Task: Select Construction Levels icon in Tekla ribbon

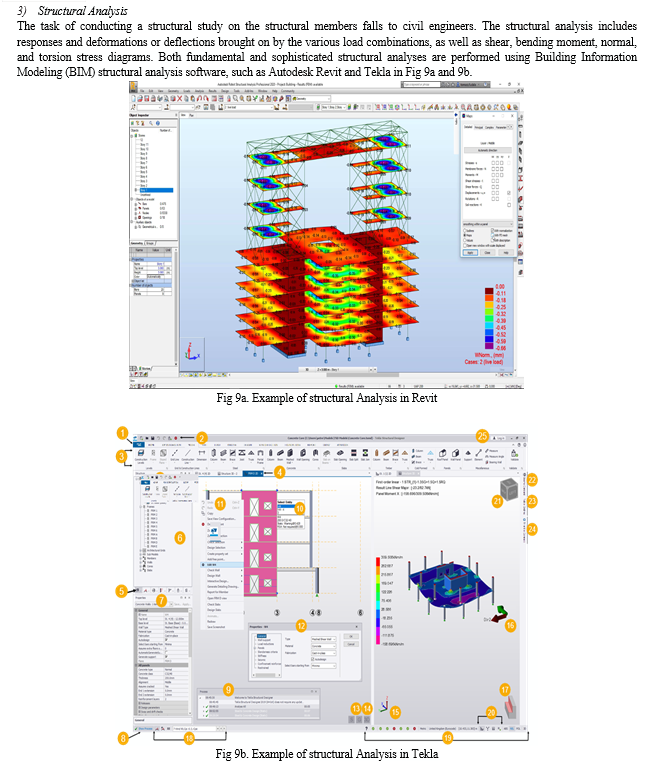Action: click(141, 456)
